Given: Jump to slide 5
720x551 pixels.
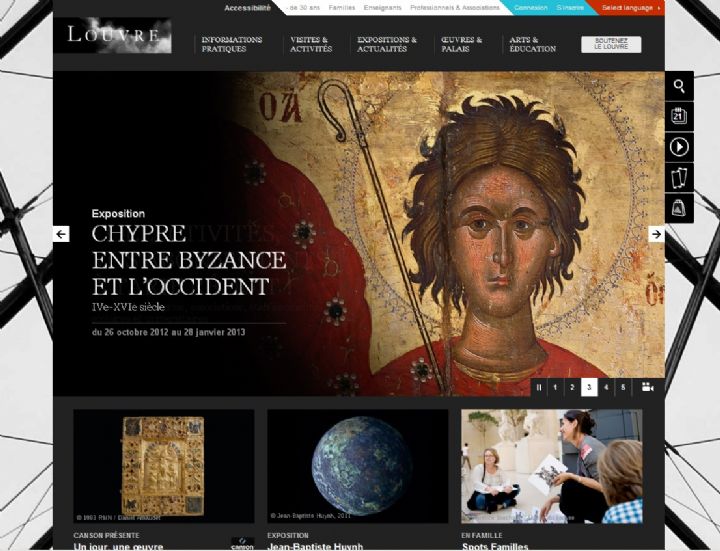Looking at the screenshot, I should (x=623, y=388).
